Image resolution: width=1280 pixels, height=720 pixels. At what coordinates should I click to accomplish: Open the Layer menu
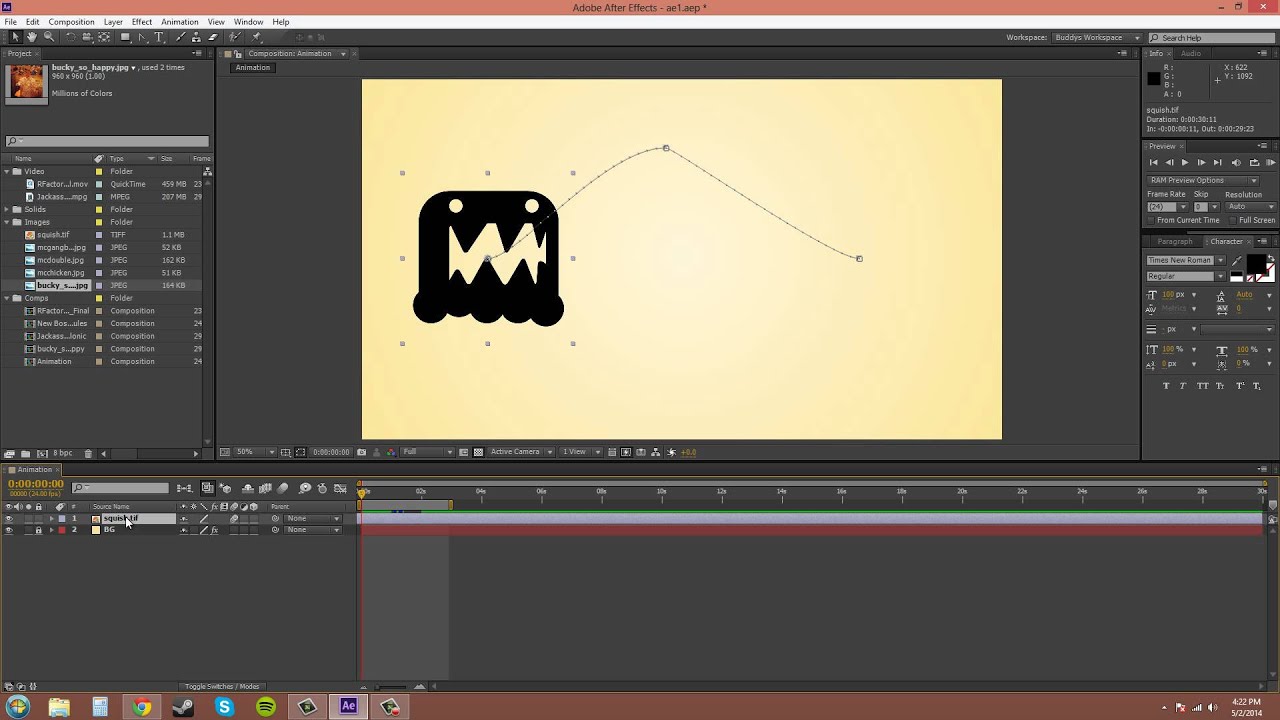[x=113, y=22]
